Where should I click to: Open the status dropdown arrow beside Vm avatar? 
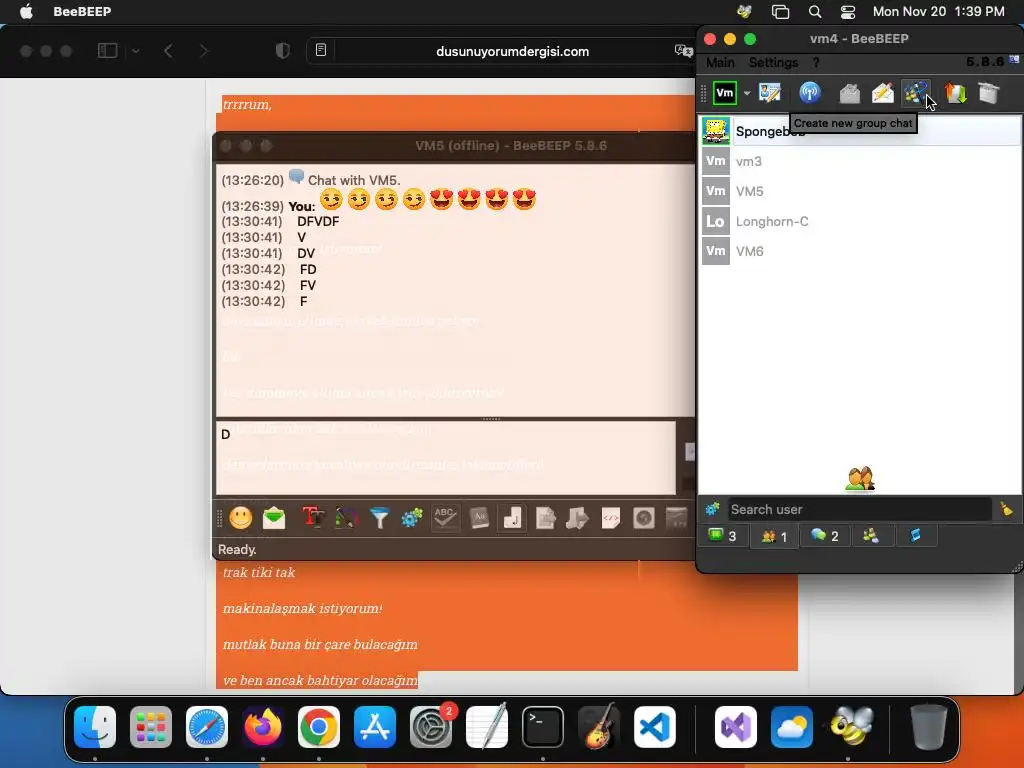click(x=747, y=93)
